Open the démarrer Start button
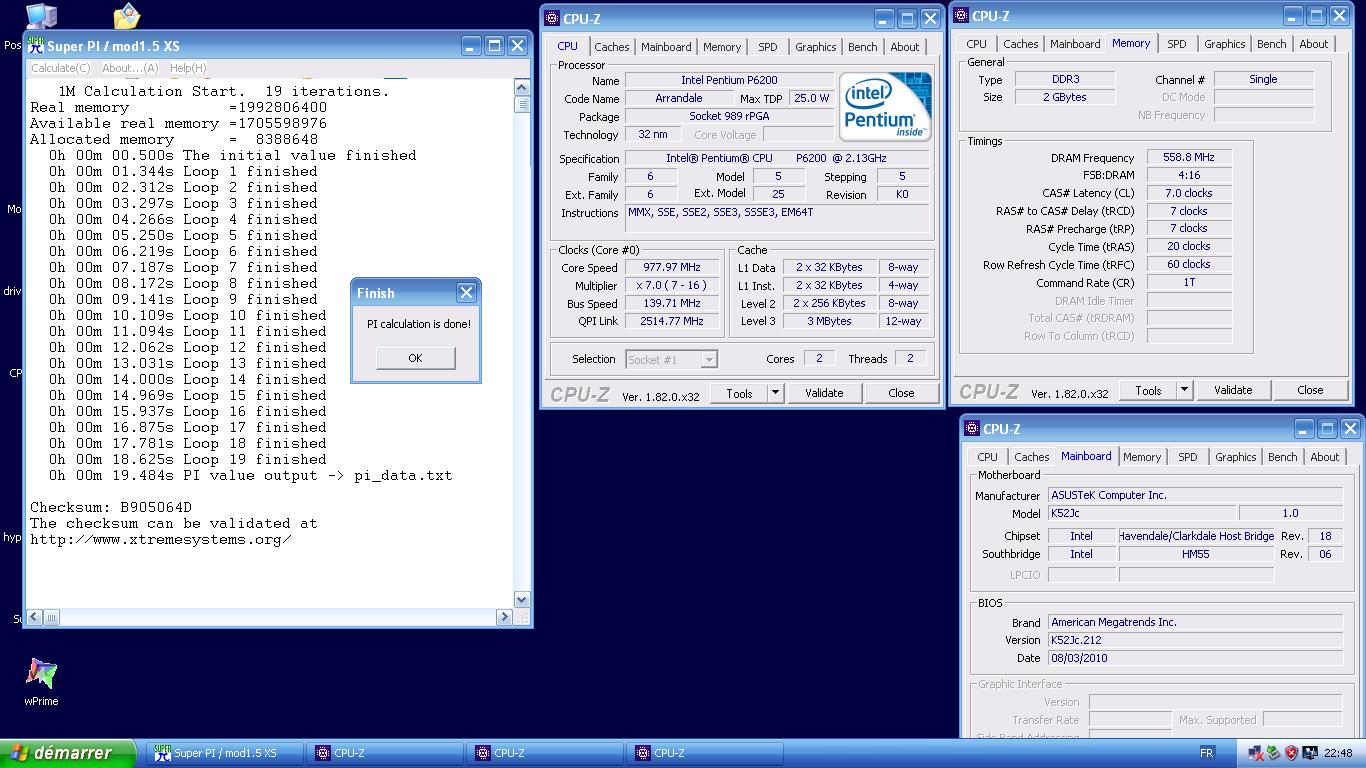This screenshot has width=1366, height=768. point(69,753)
